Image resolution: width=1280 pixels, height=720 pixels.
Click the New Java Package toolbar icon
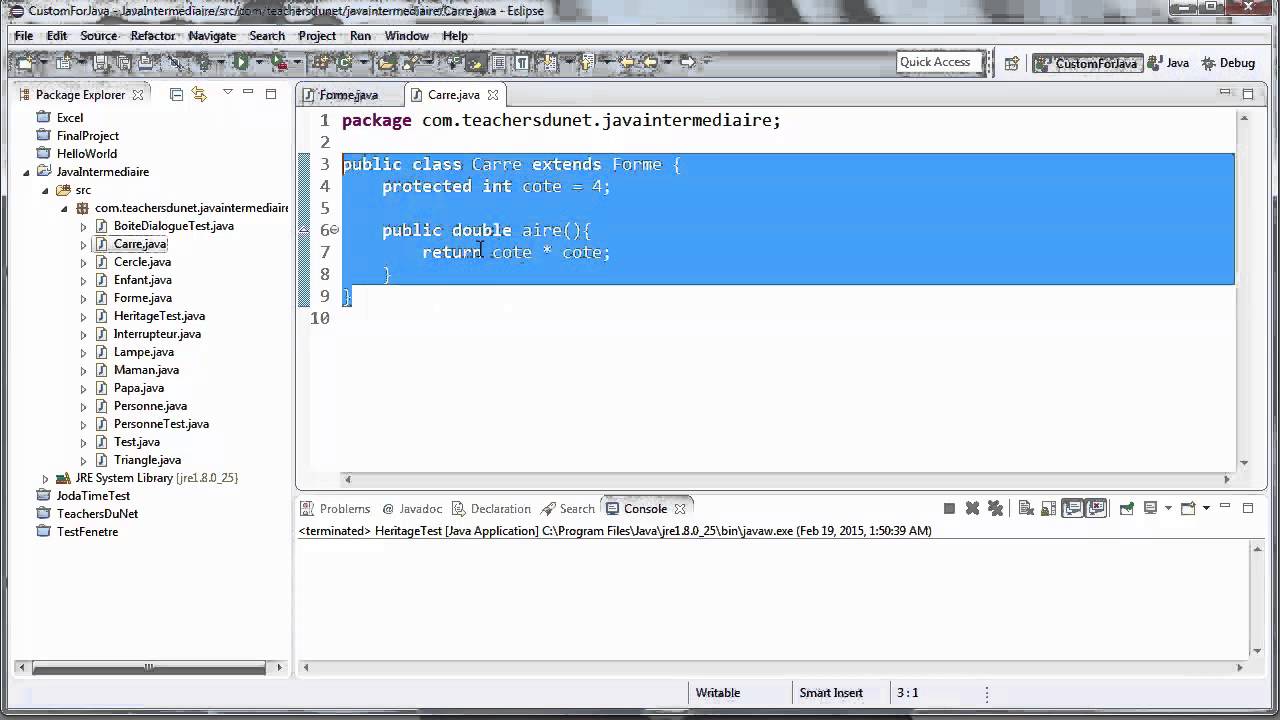[x=321, y=62]
